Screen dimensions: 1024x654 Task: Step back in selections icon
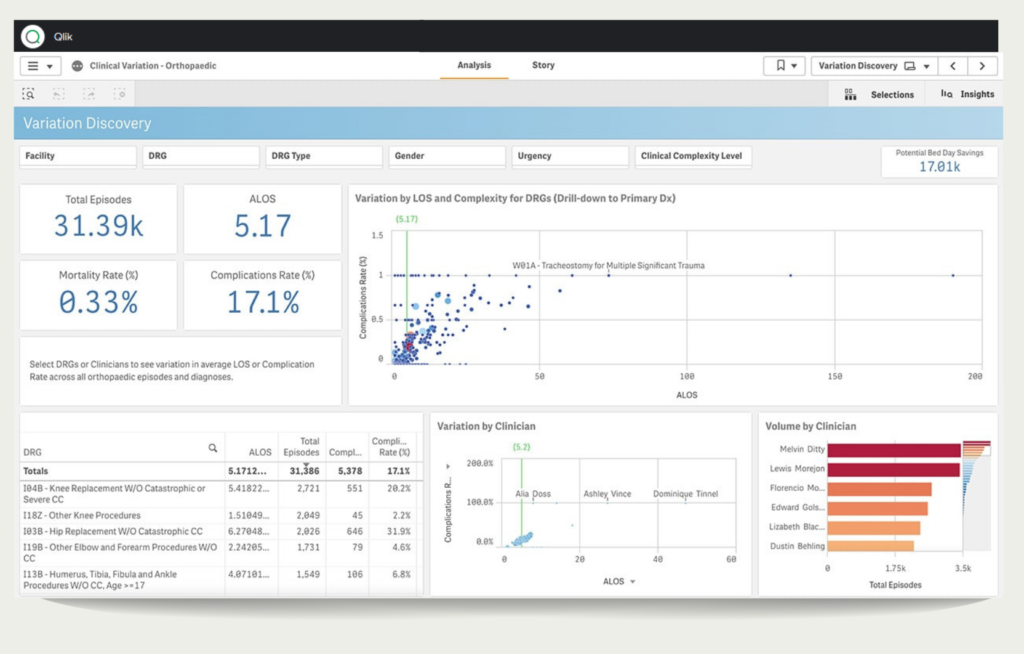pyautogui.click(x=59, y=94)
